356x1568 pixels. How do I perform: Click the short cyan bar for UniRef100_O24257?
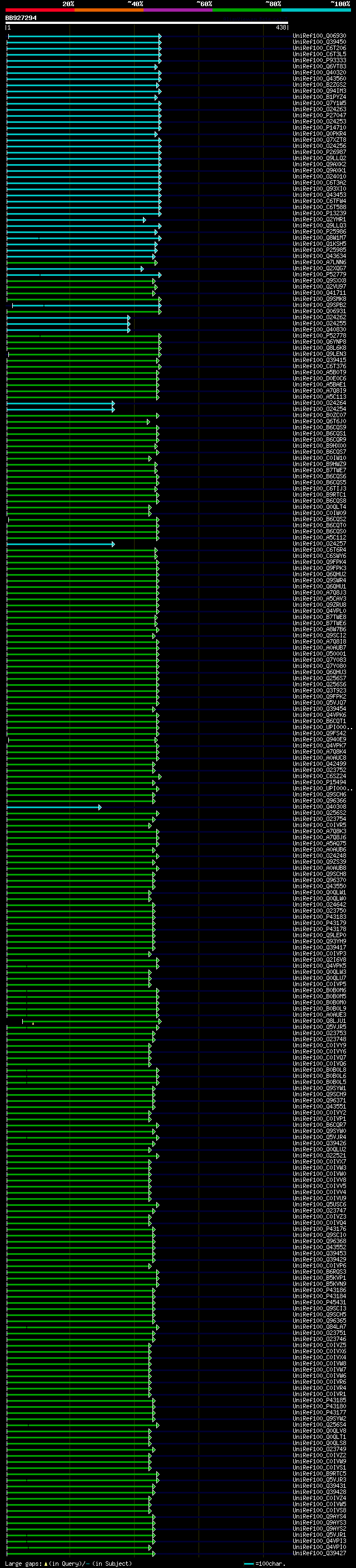[60, 543]
